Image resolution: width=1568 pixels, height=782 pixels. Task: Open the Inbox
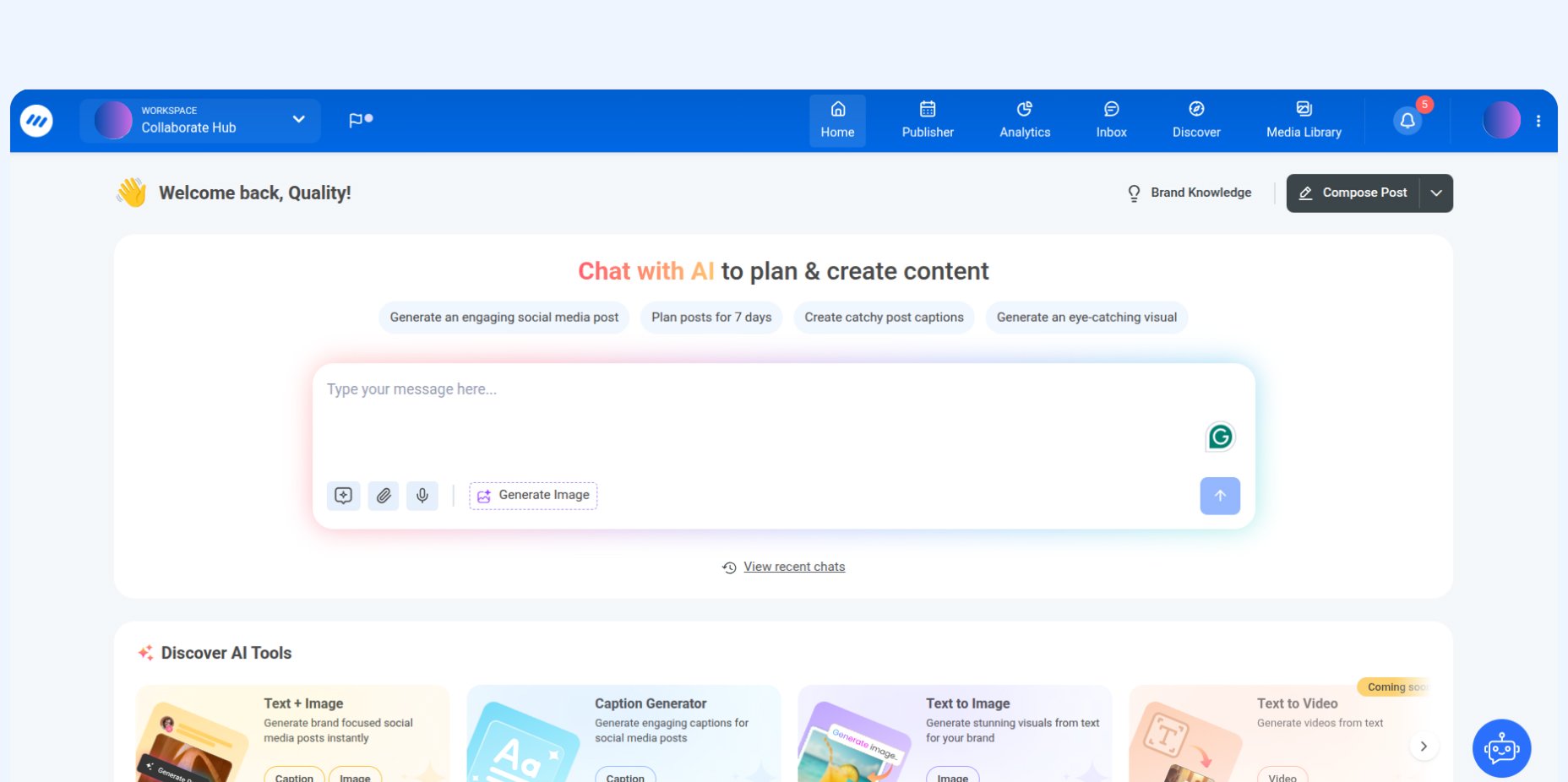[1110, 120]
